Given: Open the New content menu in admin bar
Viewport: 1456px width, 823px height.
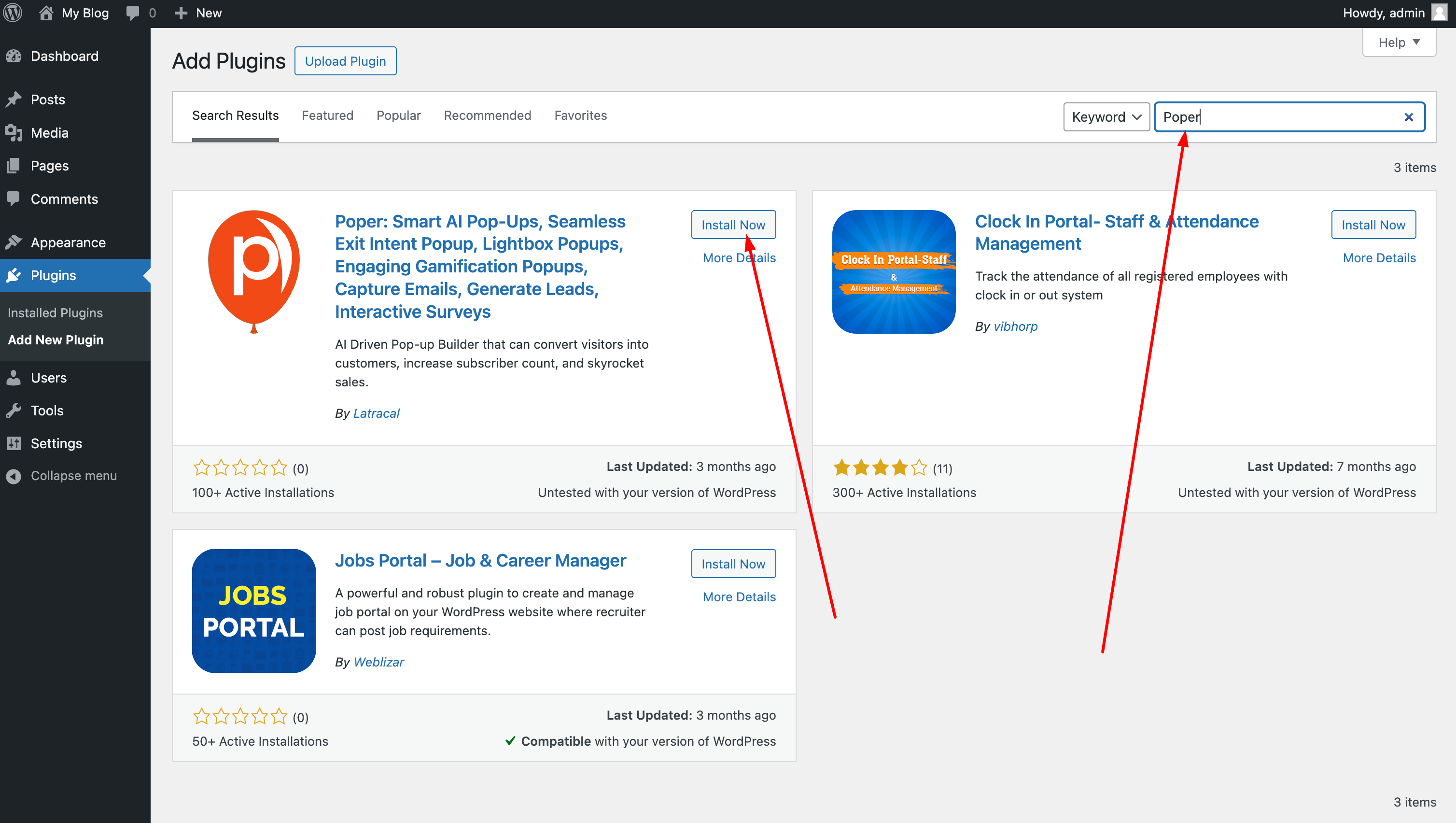Looking at the screenshot, I should (x=198, y=13).
